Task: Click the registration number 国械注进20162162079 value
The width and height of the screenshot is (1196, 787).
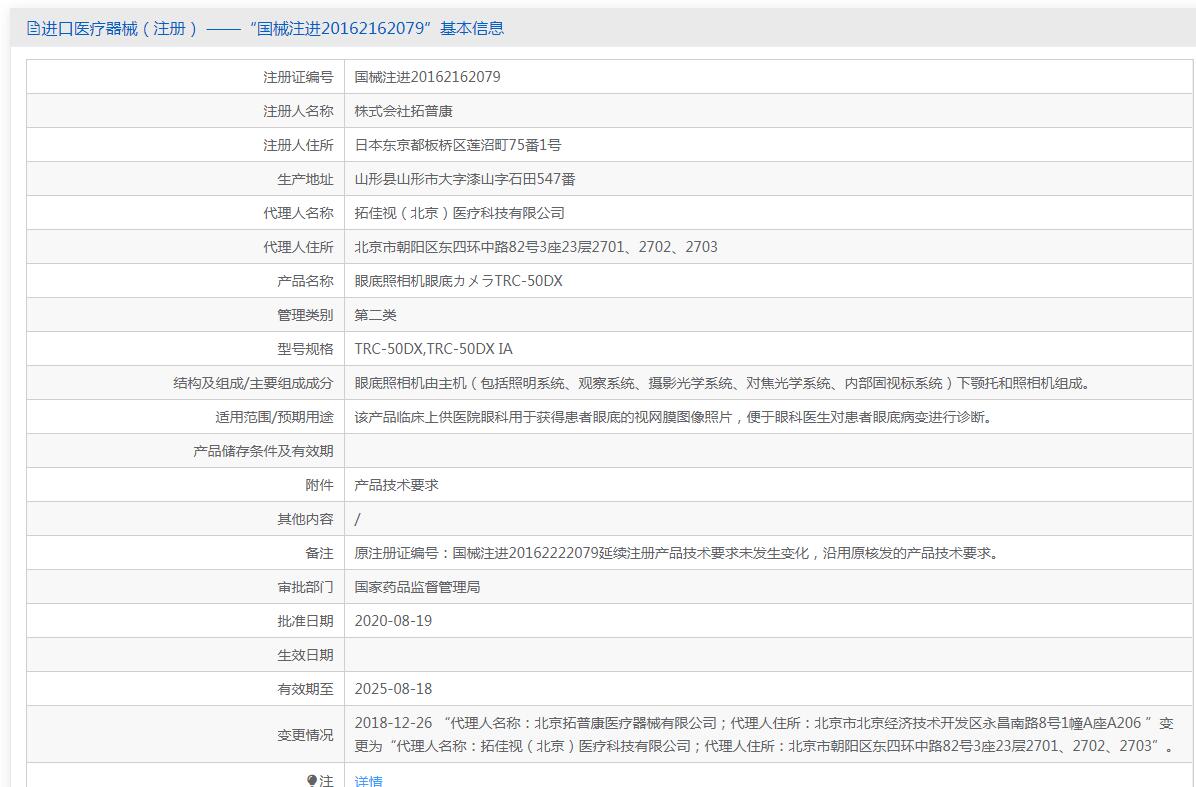Action: coord(427,77)
